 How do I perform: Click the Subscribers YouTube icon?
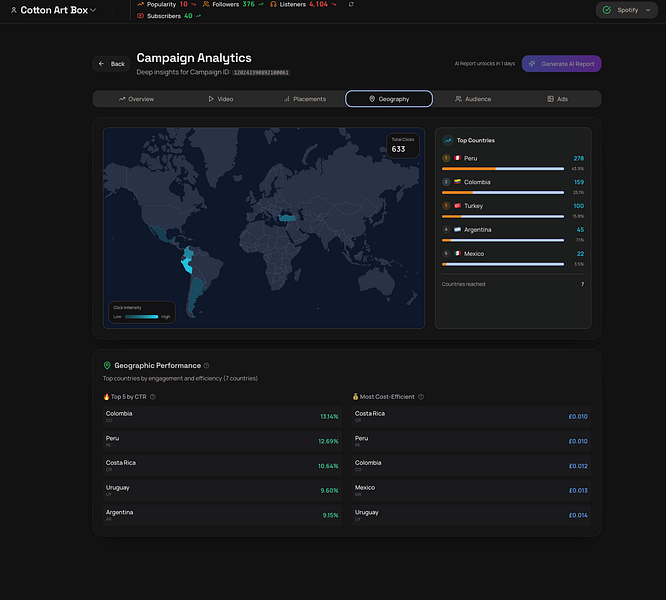point(140,16)
